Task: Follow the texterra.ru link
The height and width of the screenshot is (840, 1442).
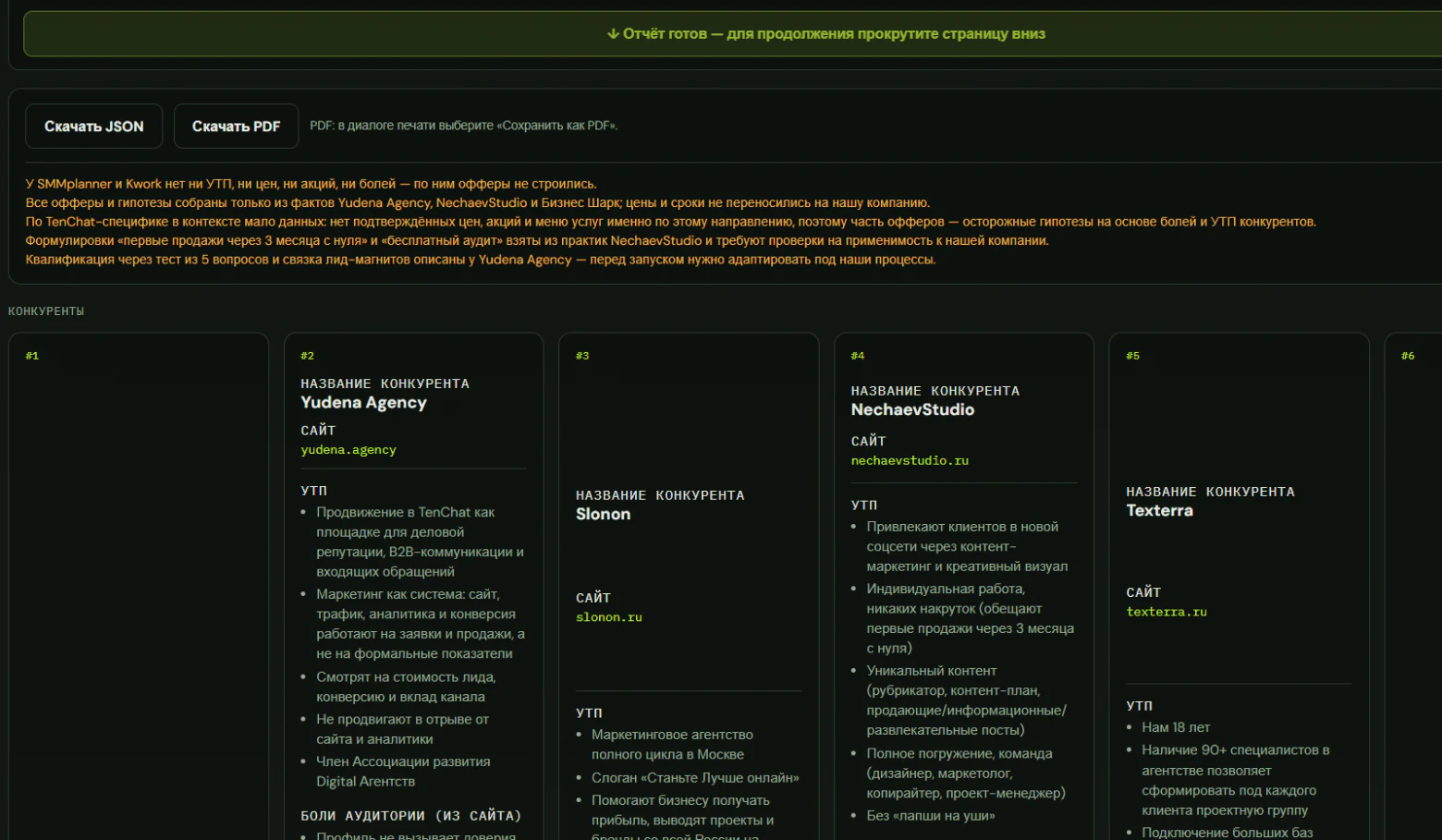Action: pyautogui.click(x=1167, y=612)
